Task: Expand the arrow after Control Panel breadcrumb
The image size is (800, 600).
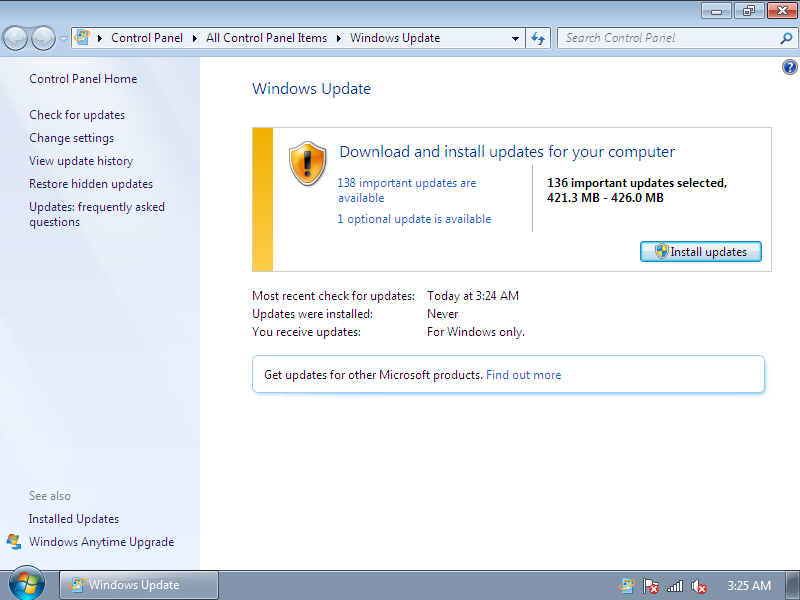Action: click(x=195, y=38)
